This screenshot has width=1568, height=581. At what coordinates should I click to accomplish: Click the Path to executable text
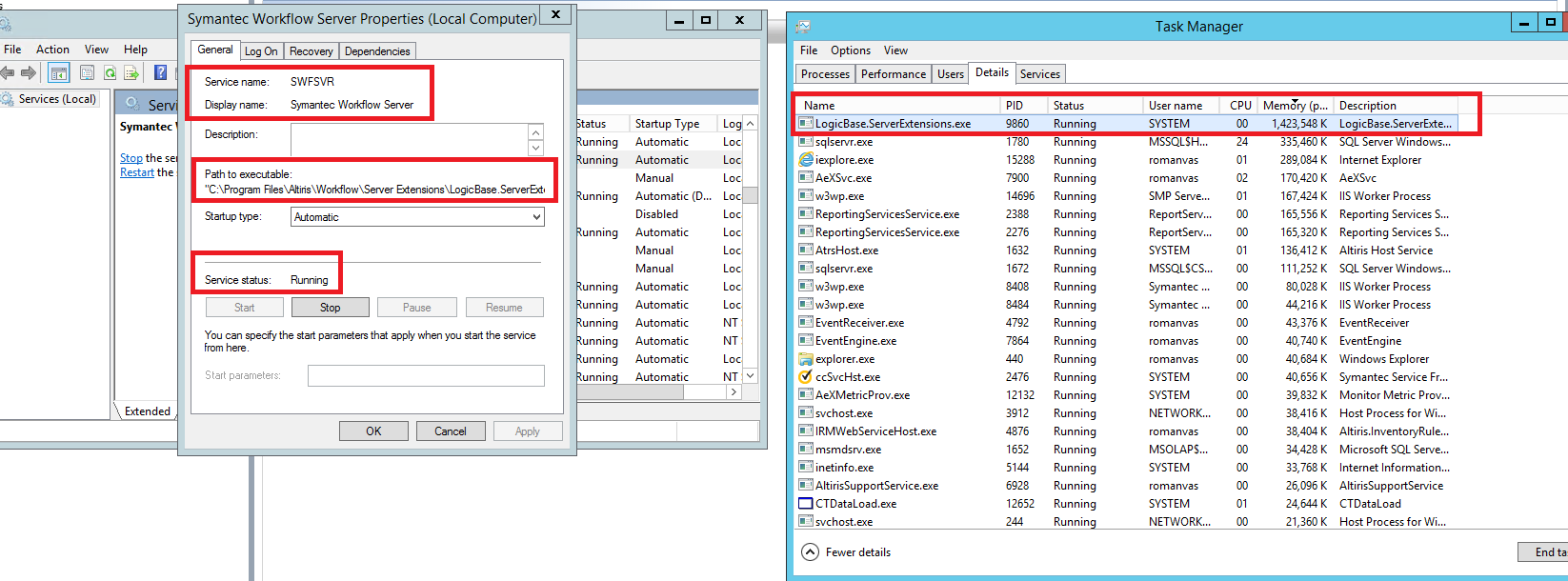[x=374, y=190]
